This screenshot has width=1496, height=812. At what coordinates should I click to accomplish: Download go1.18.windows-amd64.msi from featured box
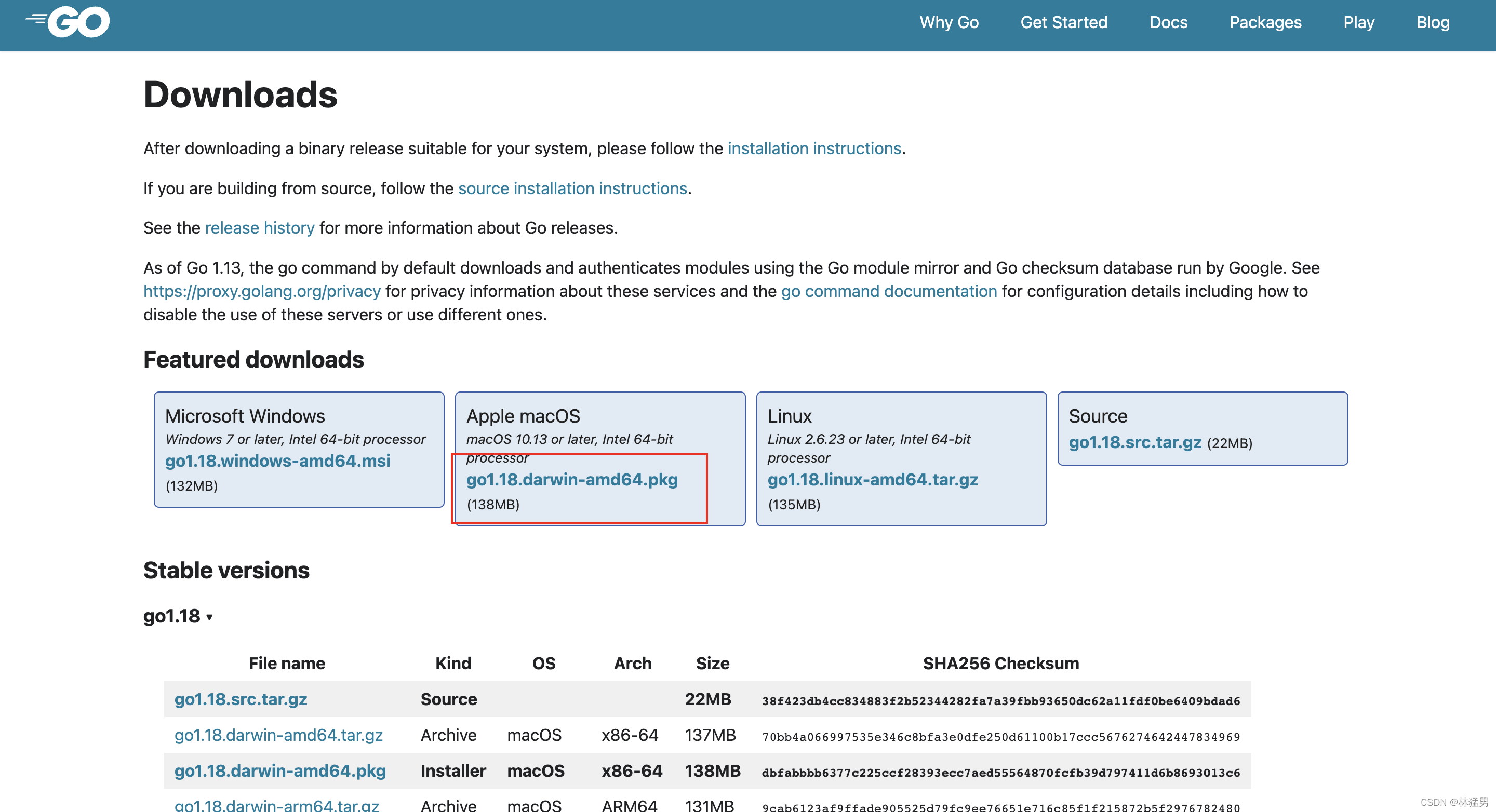pyautogui.click(x=277, y=461)
